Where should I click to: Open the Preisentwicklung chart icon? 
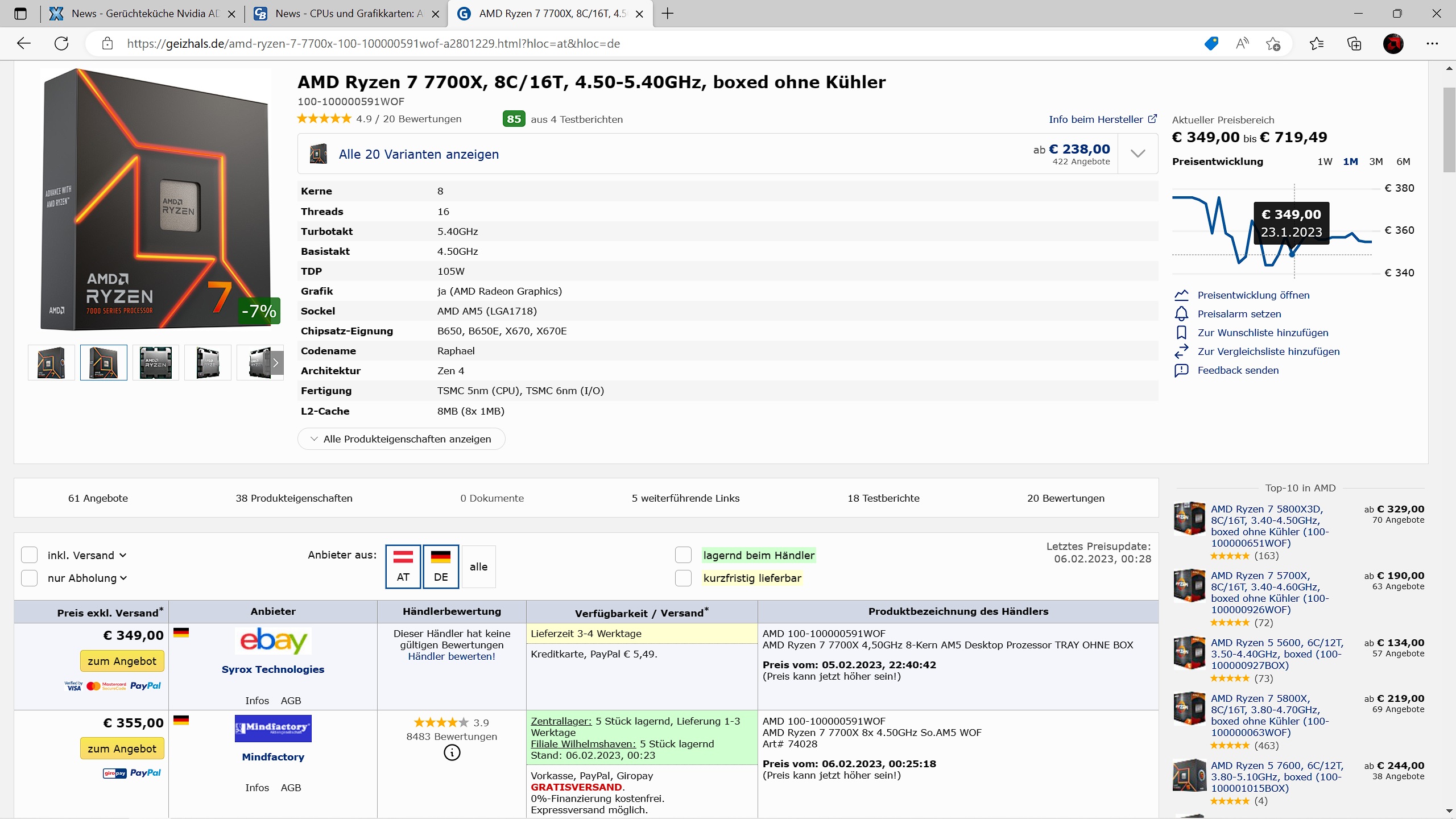(x=1181, y=295)
